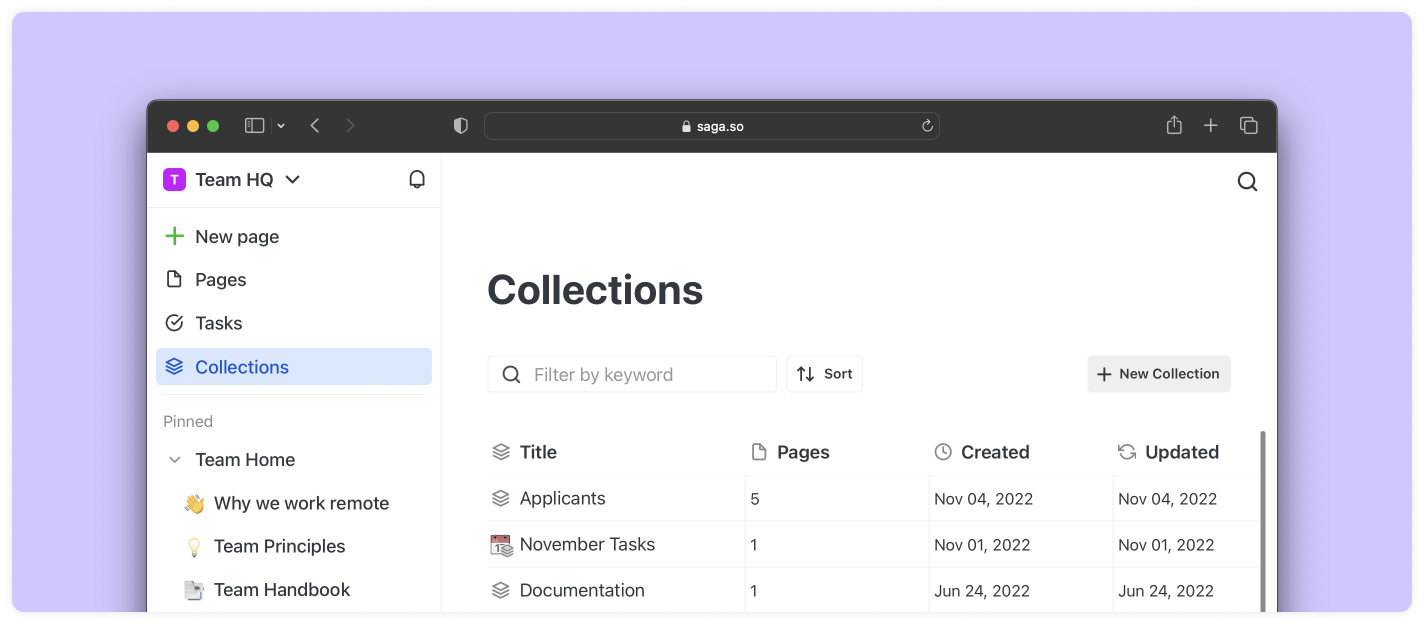Click the notifications bell icon
This screenshot has height=624, width=1424.
click(417, 179)
